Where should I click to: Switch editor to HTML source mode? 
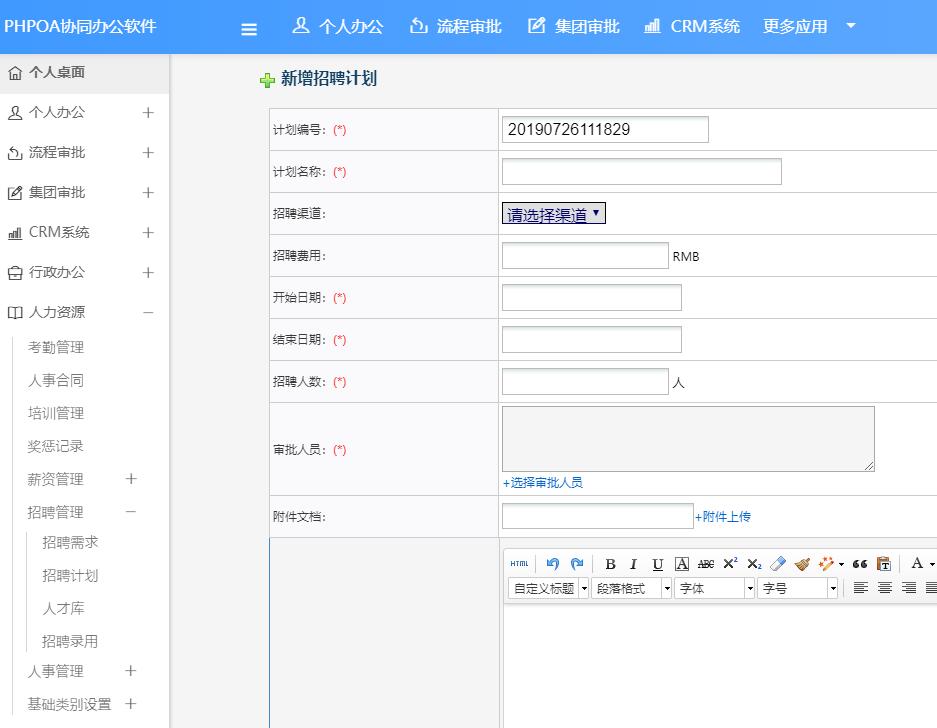point(519,563)
